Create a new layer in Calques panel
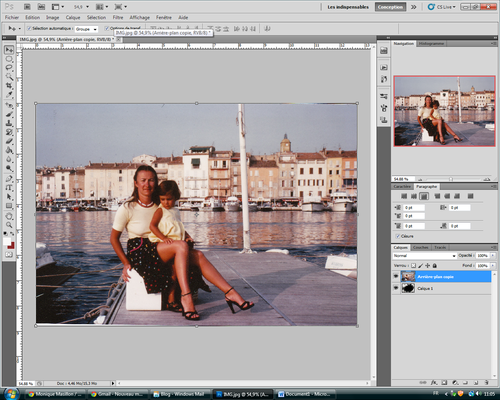Viewport: 500px width, 400px height. point(476,383)
